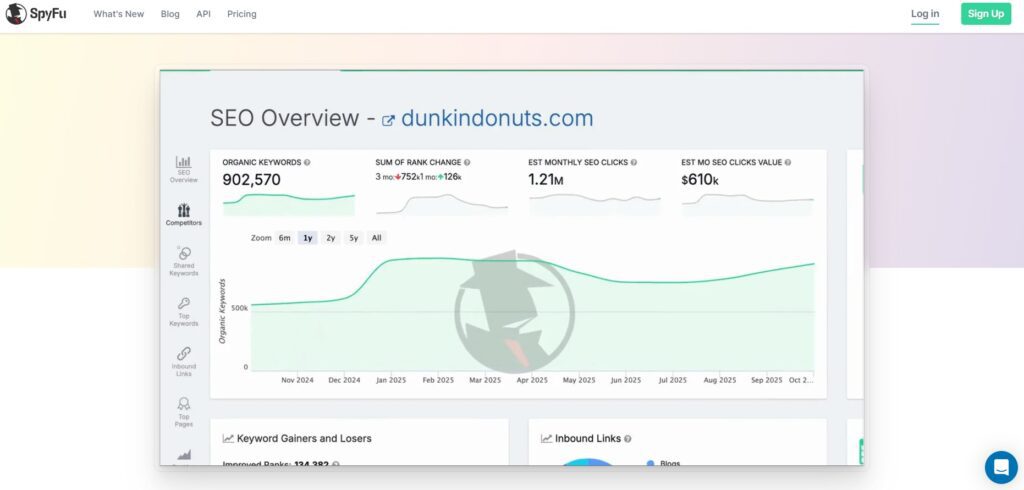Viewport: 1024px width, 490px height.
Task: Go to the Pricing page
Action: pos(242,14)
